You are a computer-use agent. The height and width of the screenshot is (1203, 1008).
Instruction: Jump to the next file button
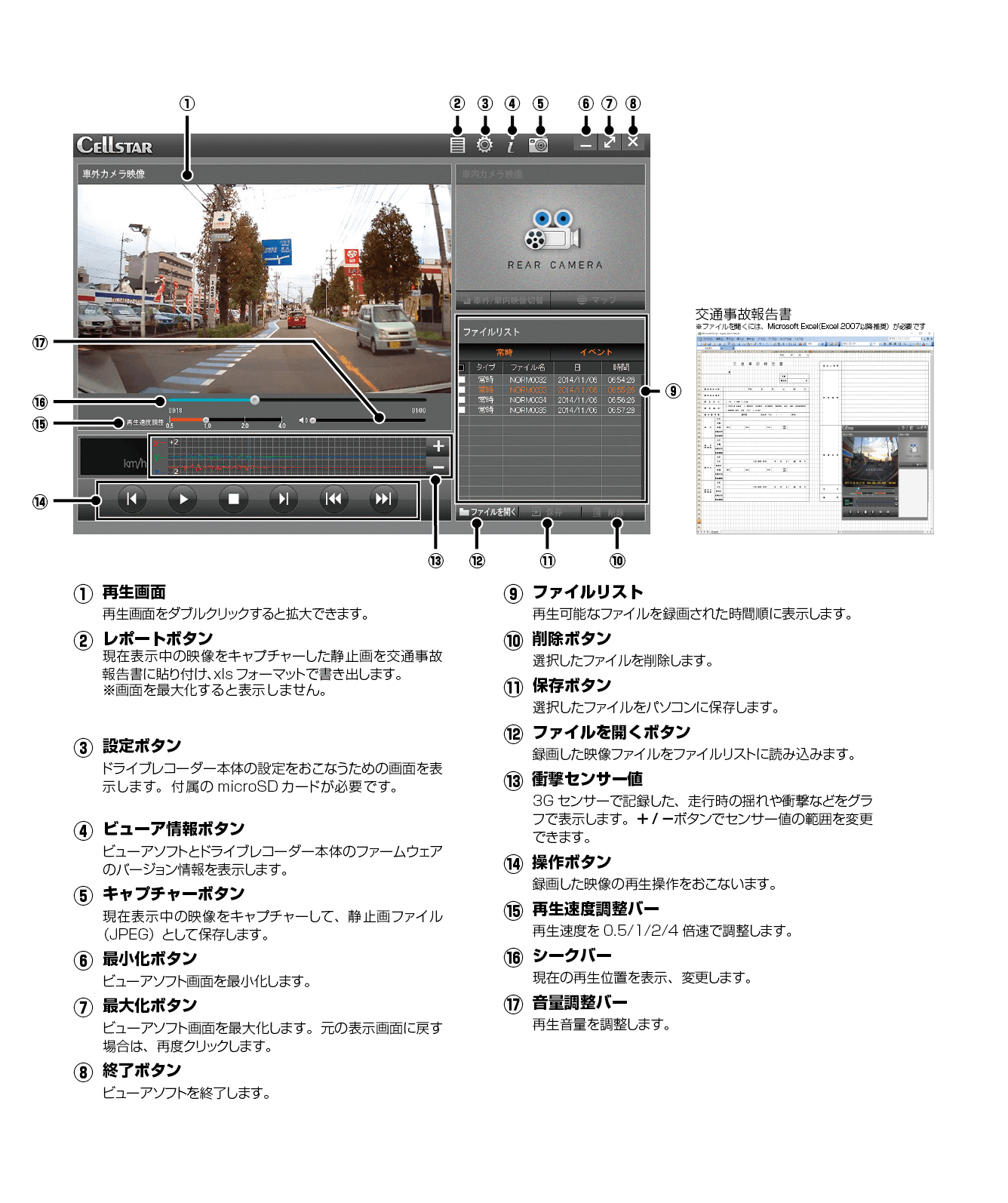tap(383, 499)
